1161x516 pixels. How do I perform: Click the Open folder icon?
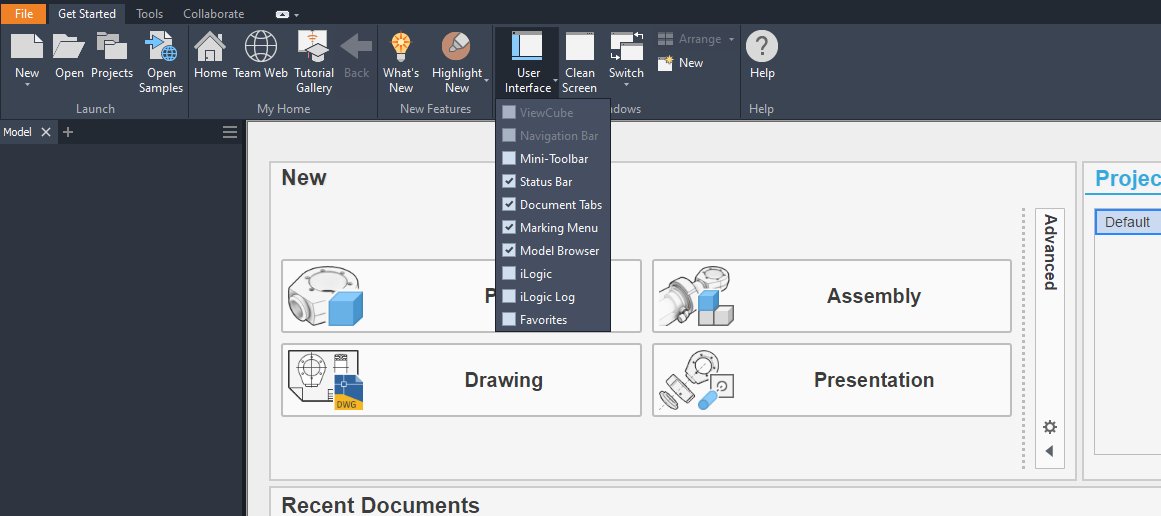(69, 46)
